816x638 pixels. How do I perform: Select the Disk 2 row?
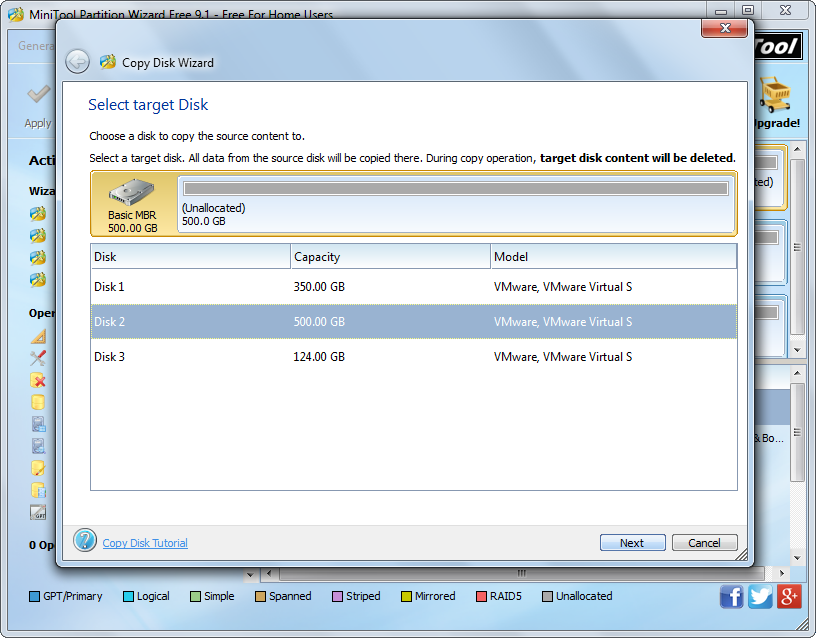tap(414, 322)
